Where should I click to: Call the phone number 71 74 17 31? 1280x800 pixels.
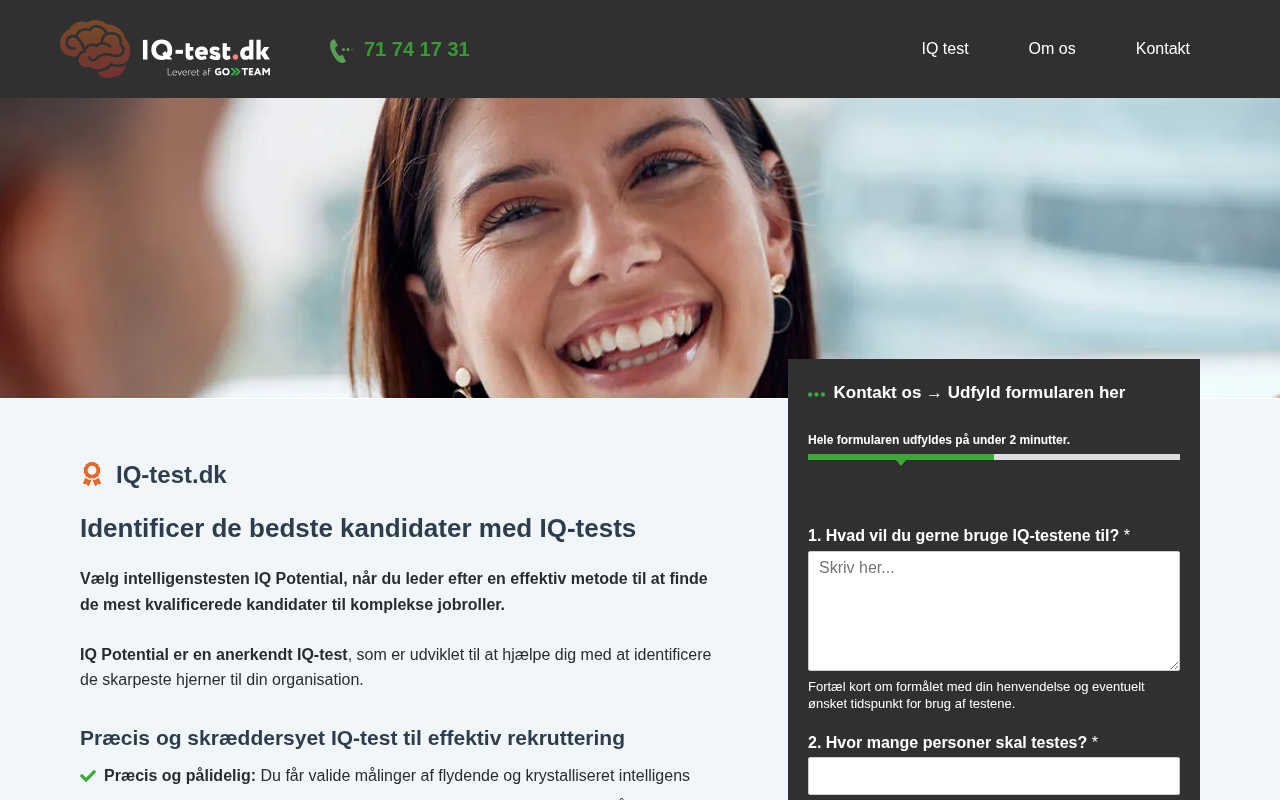(x=416, y=49)
